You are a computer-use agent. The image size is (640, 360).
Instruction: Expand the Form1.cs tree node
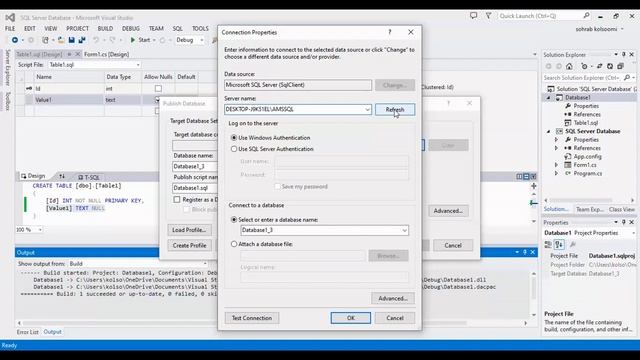556,165
